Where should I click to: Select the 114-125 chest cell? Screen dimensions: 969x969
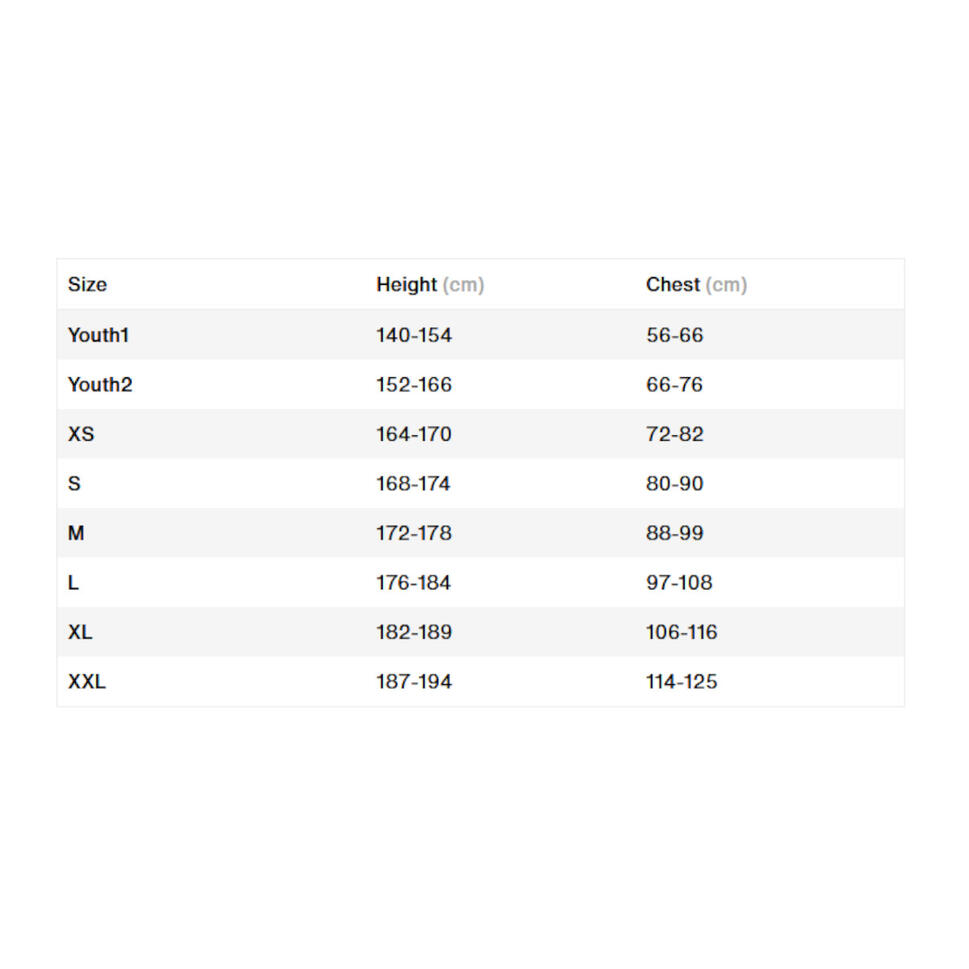pyautogui.click(x=681, y=682)
